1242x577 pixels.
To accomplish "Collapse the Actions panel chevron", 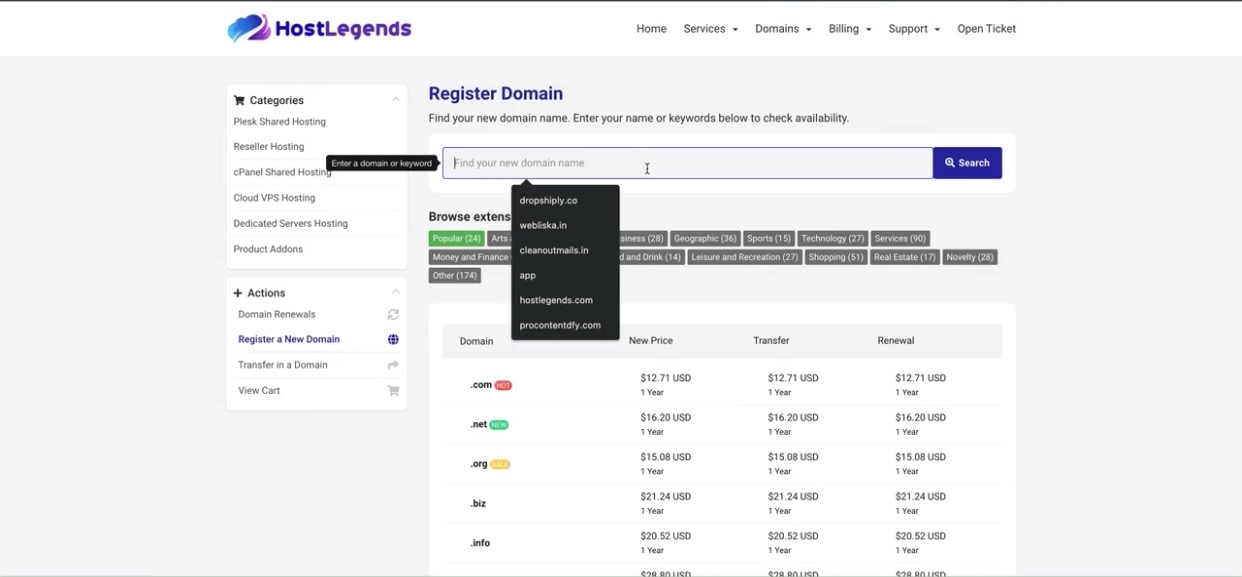I will click(395, 292).
